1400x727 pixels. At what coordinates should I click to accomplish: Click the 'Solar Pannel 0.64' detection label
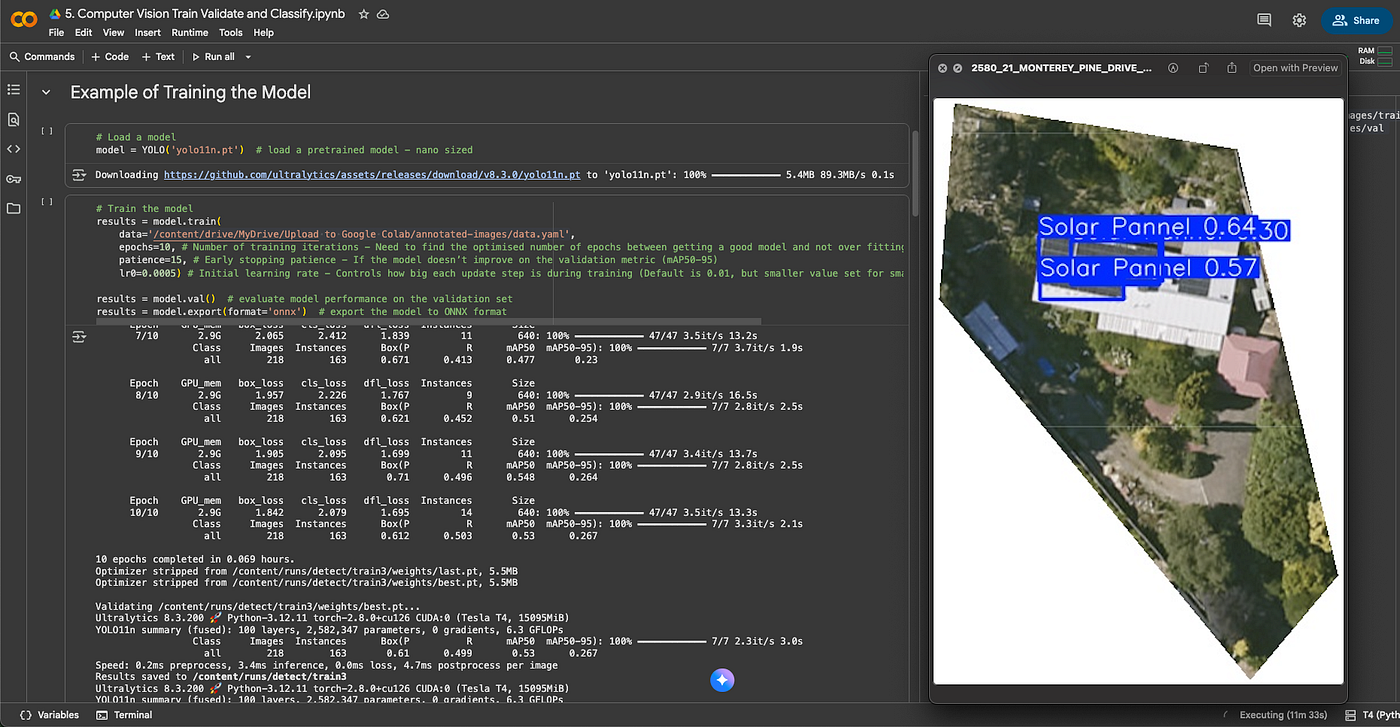1147,228
